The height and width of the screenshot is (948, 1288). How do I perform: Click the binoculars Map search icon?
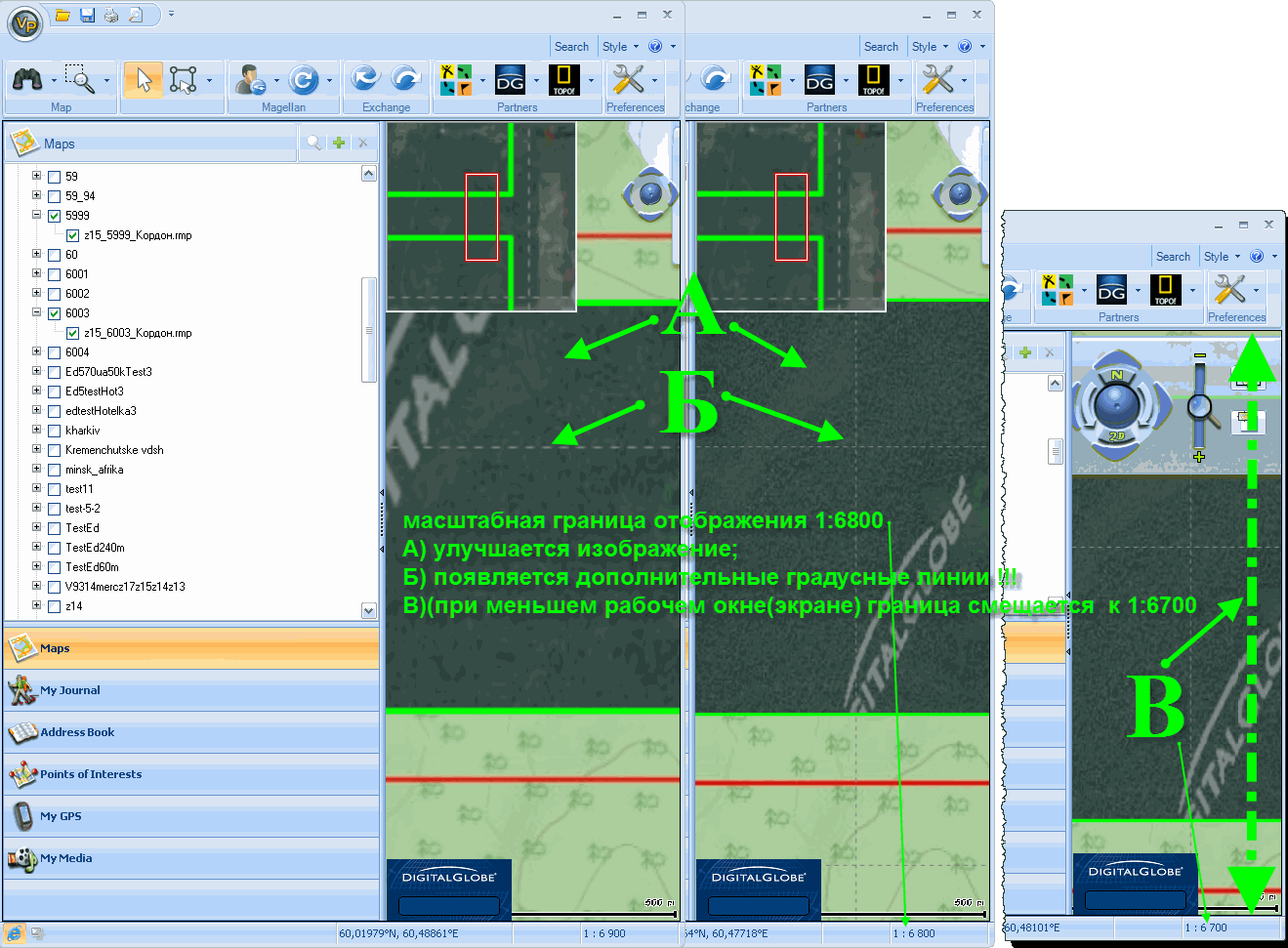26,80
